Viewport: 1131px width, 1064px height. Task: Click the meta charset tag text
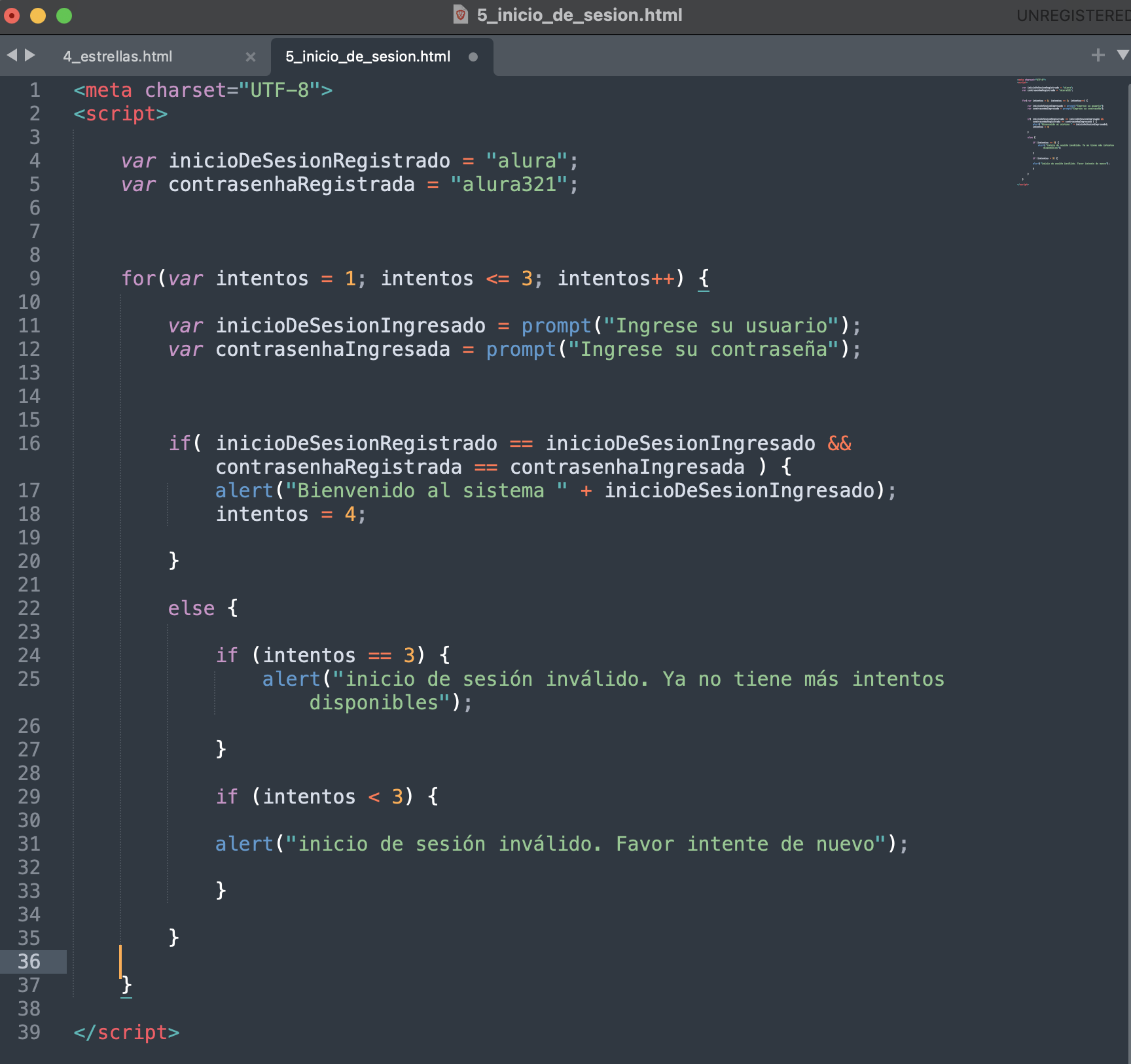(203, 90)
